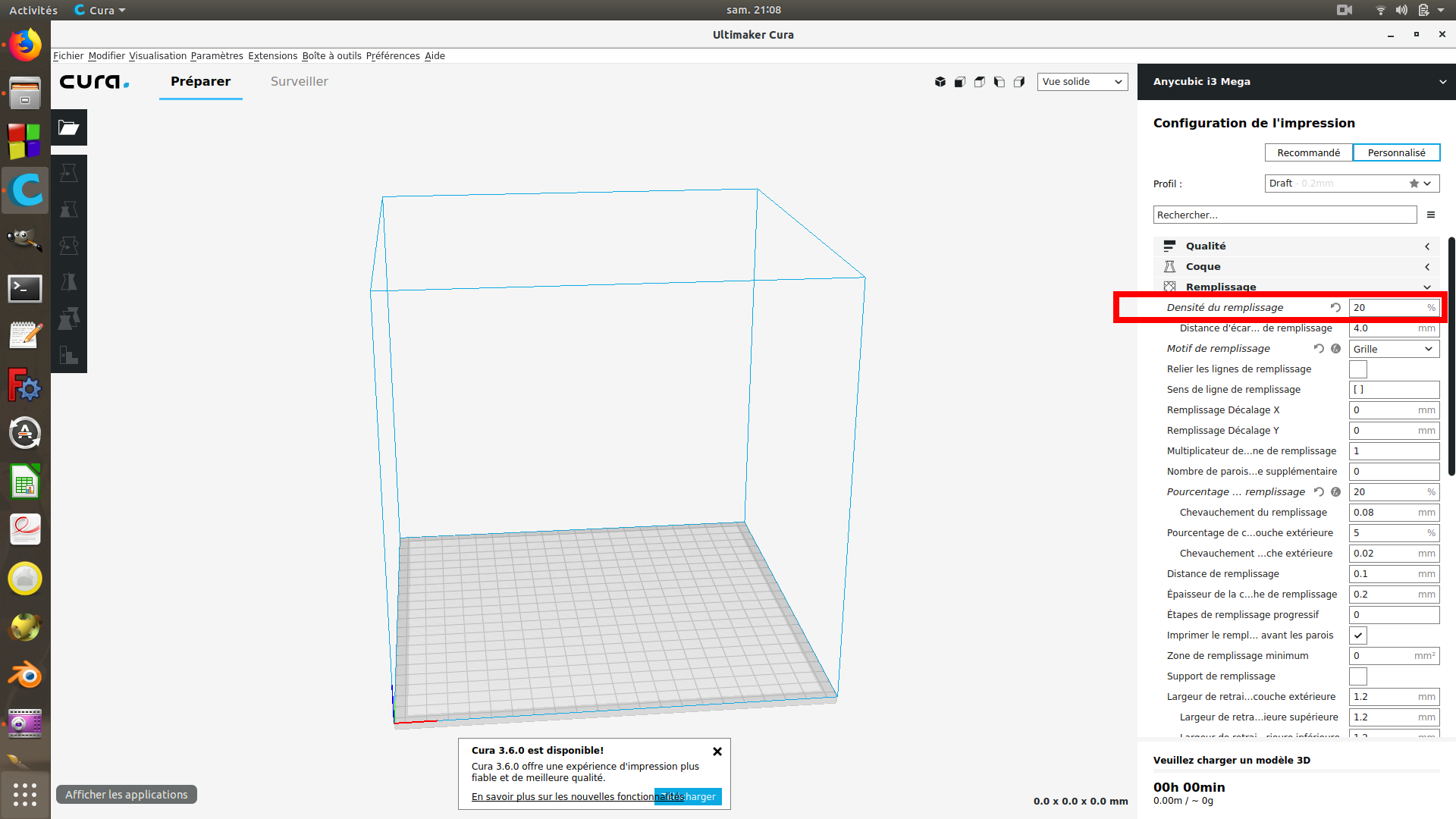Select the Rotate tool in left toolbar
Viewport: 1456px width, 819px height.
[x=69, y=246]
